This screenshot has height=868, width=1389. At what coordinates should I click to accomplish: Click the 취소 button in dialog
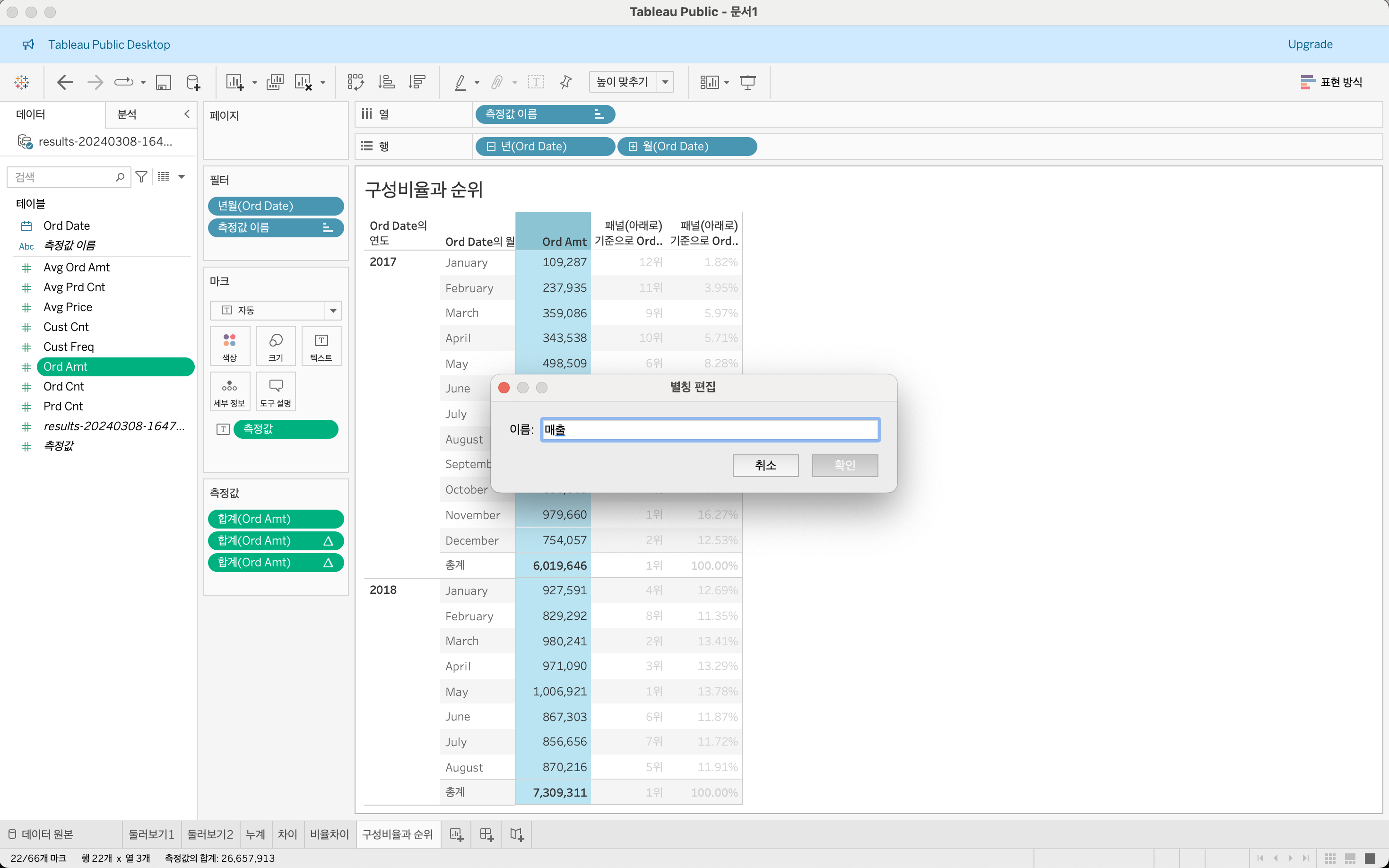point(765,465)
